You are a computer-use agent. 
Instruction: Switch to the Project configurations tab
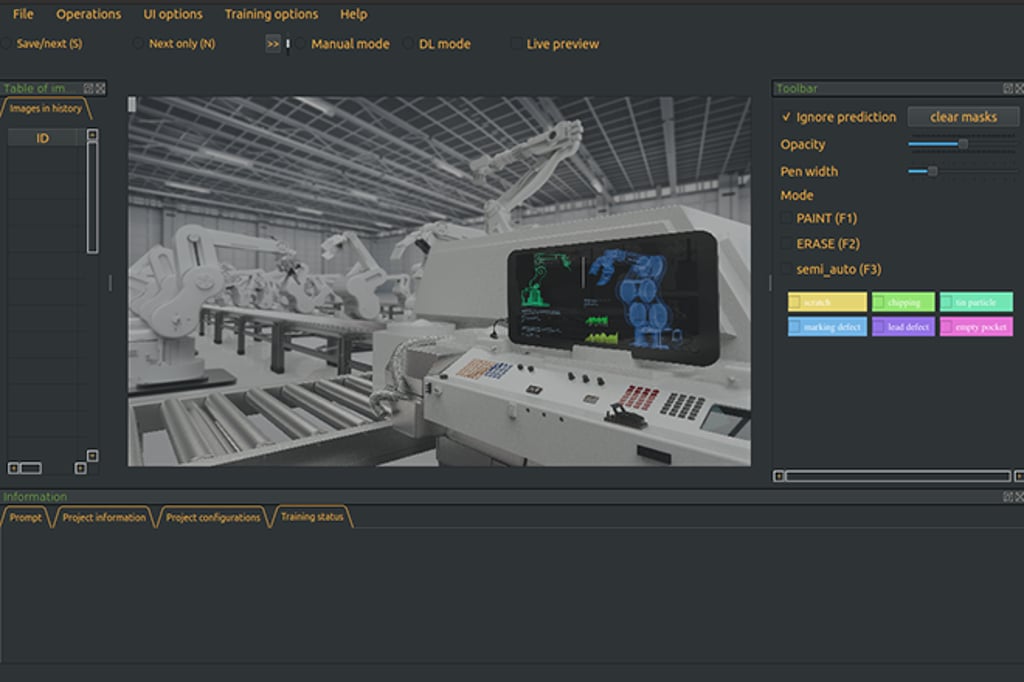[x=216, y=516]
